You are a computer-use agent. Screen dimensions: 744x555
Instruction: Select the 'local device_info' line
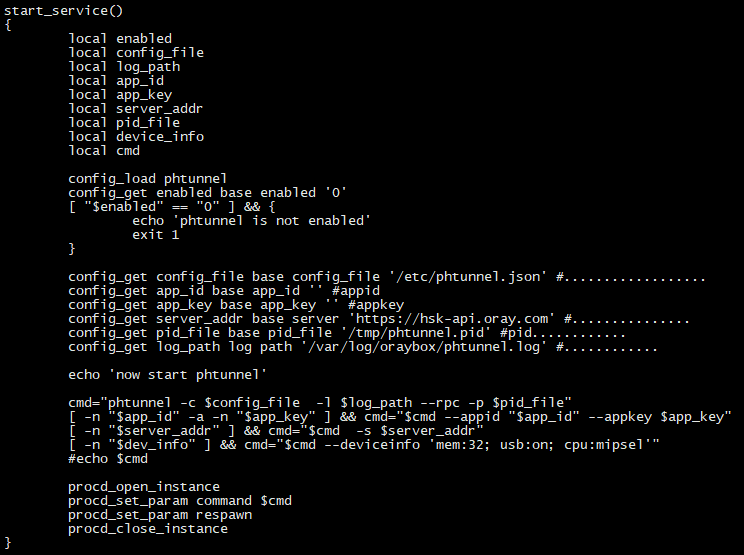pyautogui.click(x=136, y=137)
